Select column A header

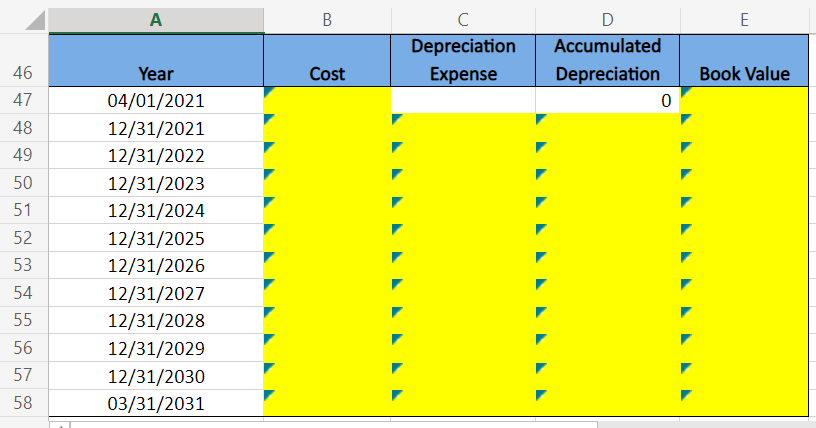(156, 20)
